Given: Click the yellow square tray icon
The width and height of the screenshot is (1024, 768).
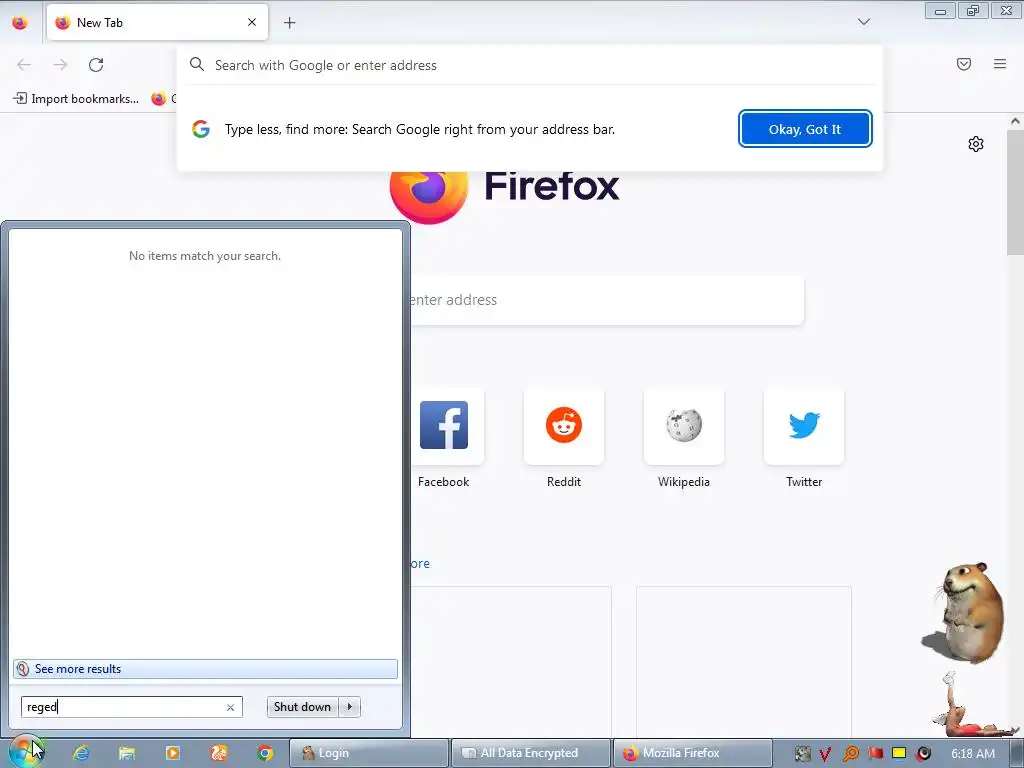Looking at the screenshot, I should coord(899,754).
